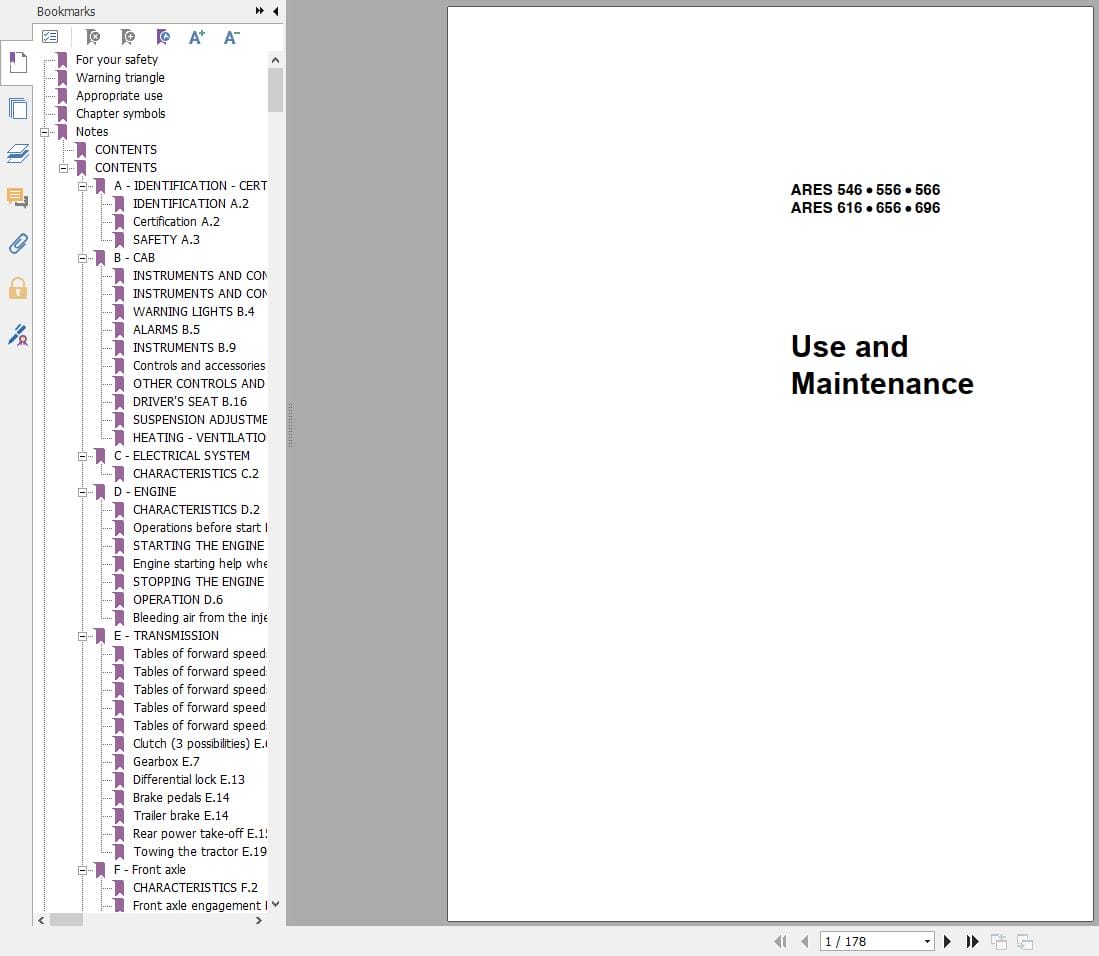This screenshot has width=1099, height=956.
Task: Click the new bookmark icon
Action: coord(128,36)
